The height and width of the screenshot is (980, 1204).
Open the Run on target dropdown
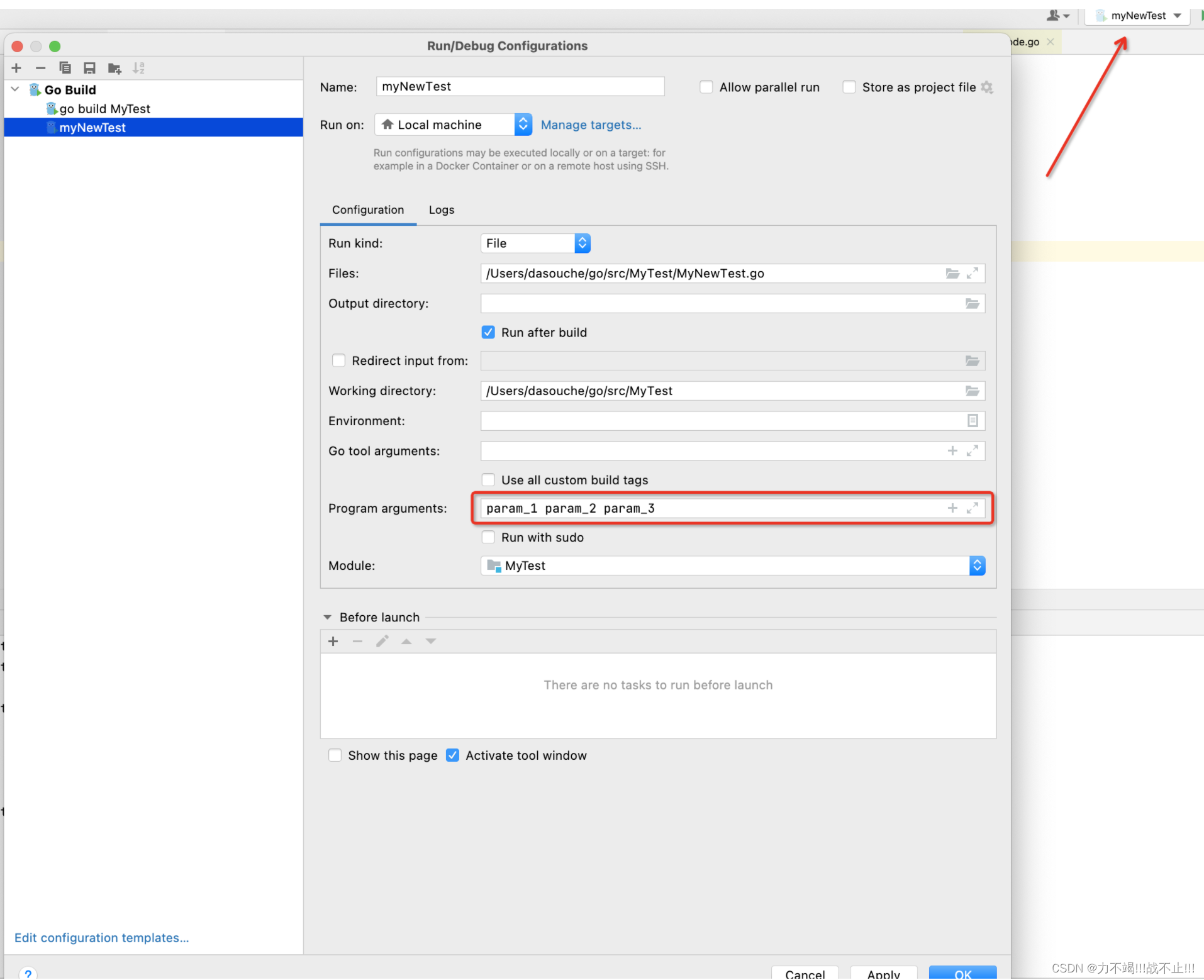[453, 125]
